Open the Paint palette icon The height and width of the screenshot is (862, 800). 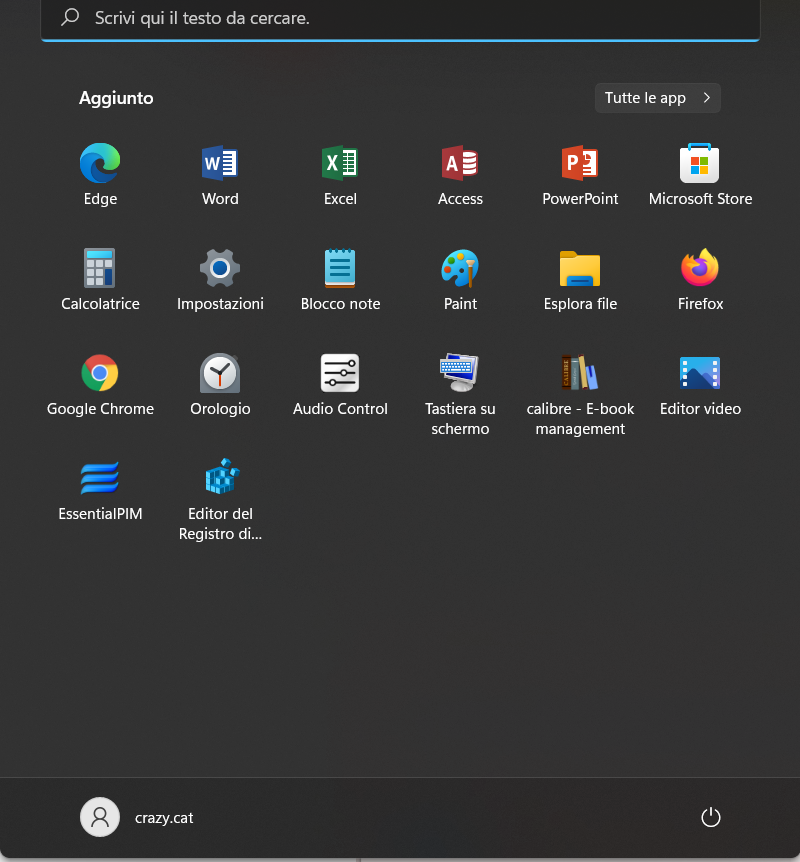tap(460, 268)
